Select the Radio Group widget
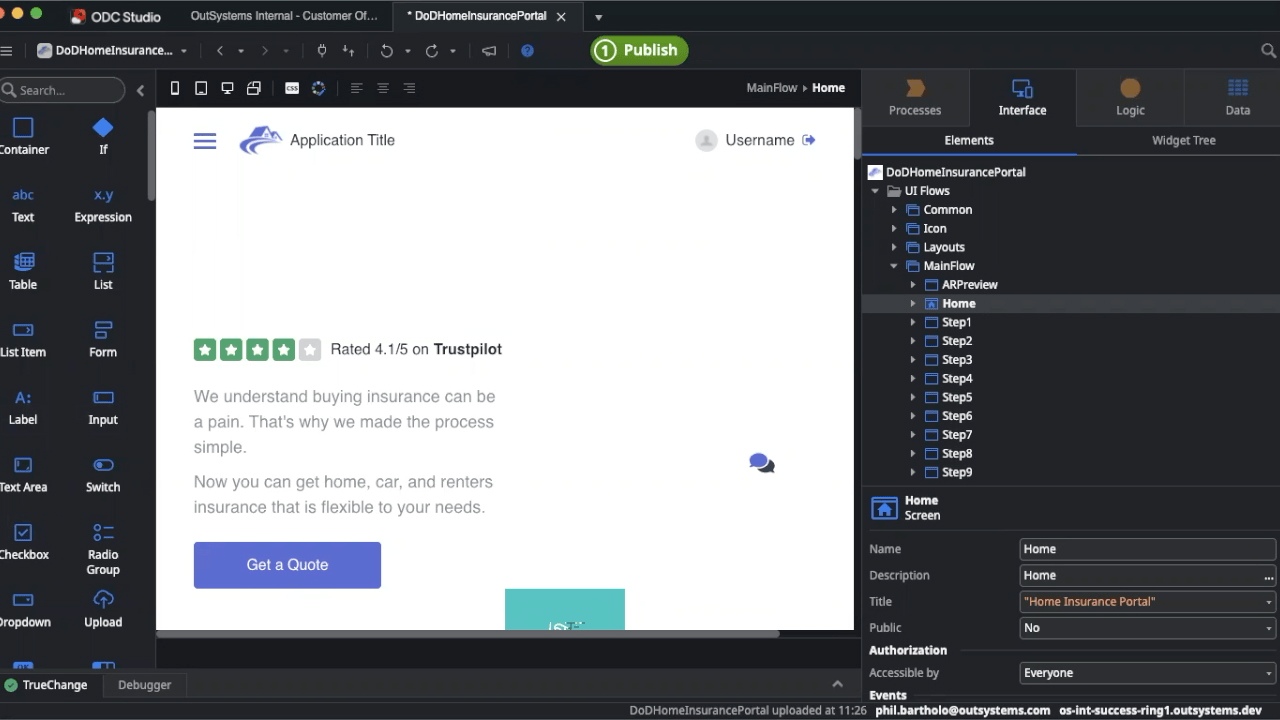 pos(103,533)
